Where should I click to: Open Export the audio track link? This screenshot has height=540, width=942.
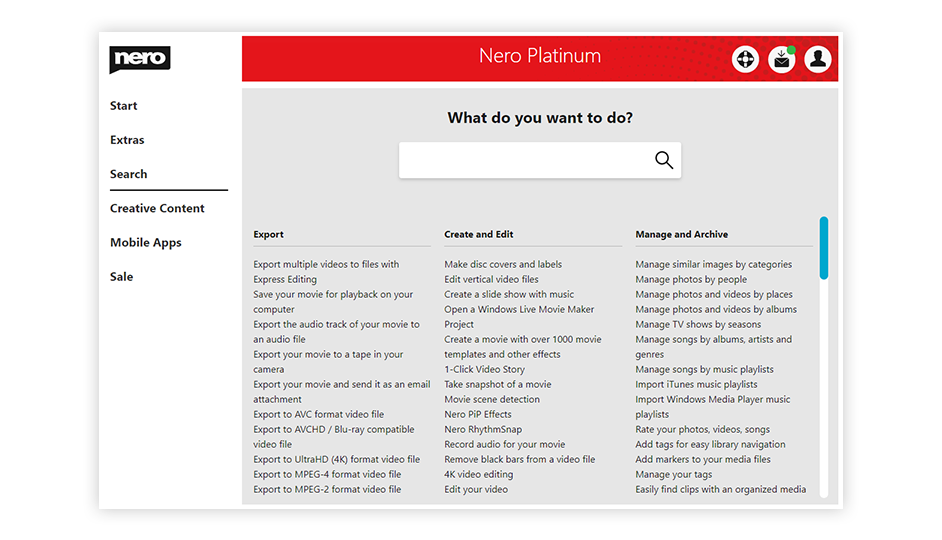click(336, 332)
